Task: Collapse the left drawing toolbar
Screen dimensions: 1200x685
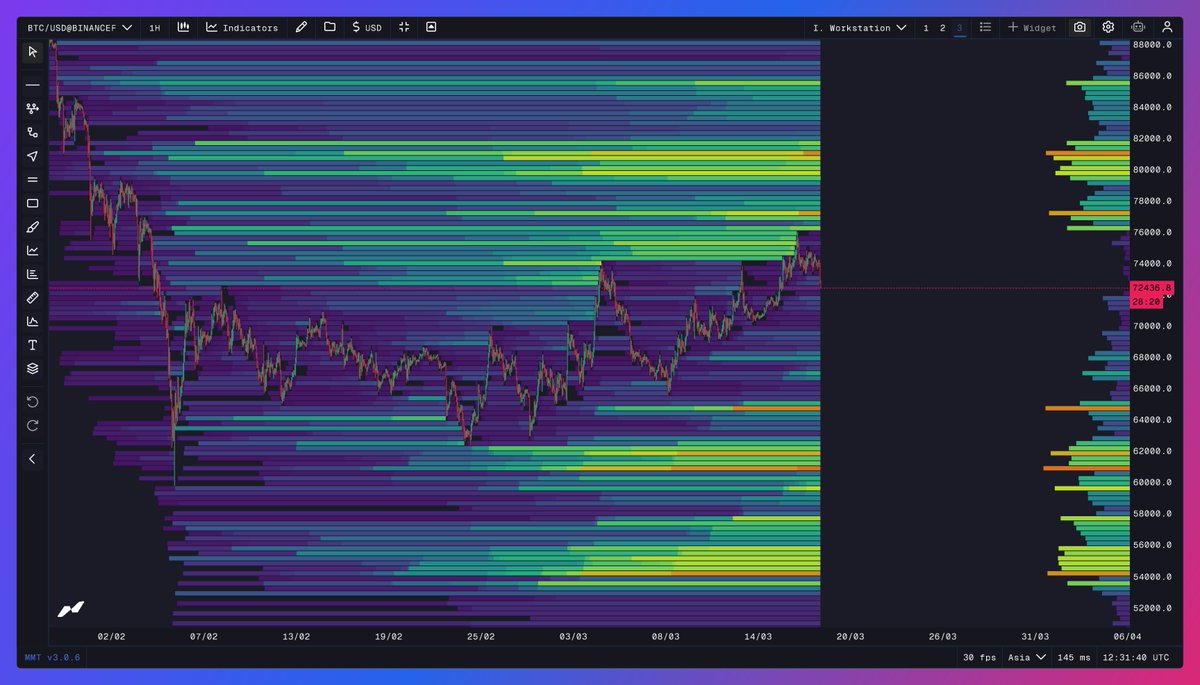Action: click(32, 459)
